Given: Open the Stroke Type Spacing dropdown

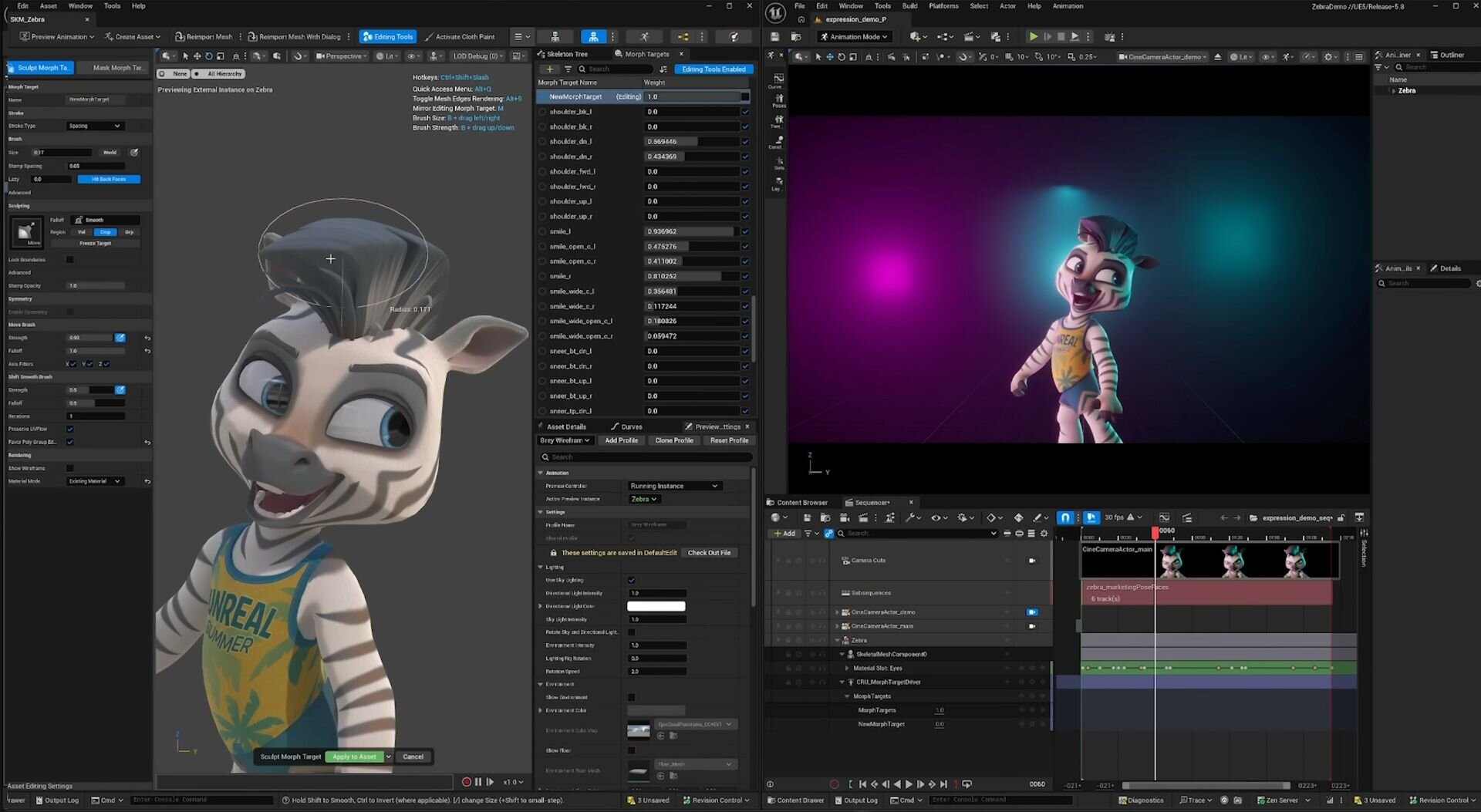Looking at the screenshot, I should (x=94, y=126).
